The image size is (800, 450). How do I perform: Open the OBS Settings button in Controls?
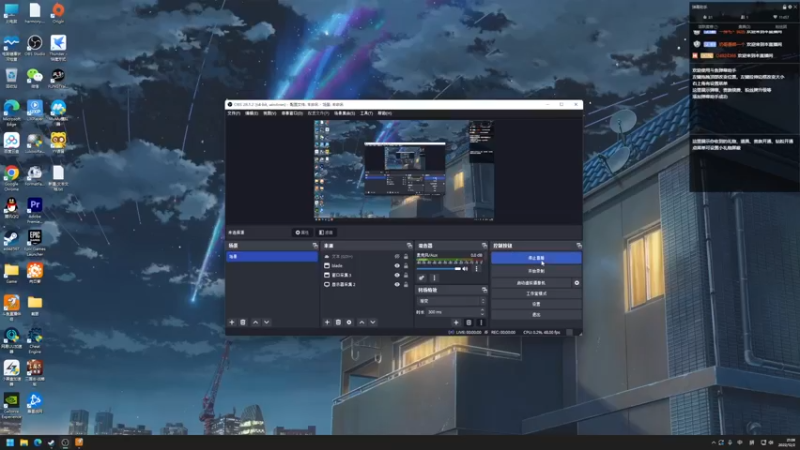click(536, 304)
